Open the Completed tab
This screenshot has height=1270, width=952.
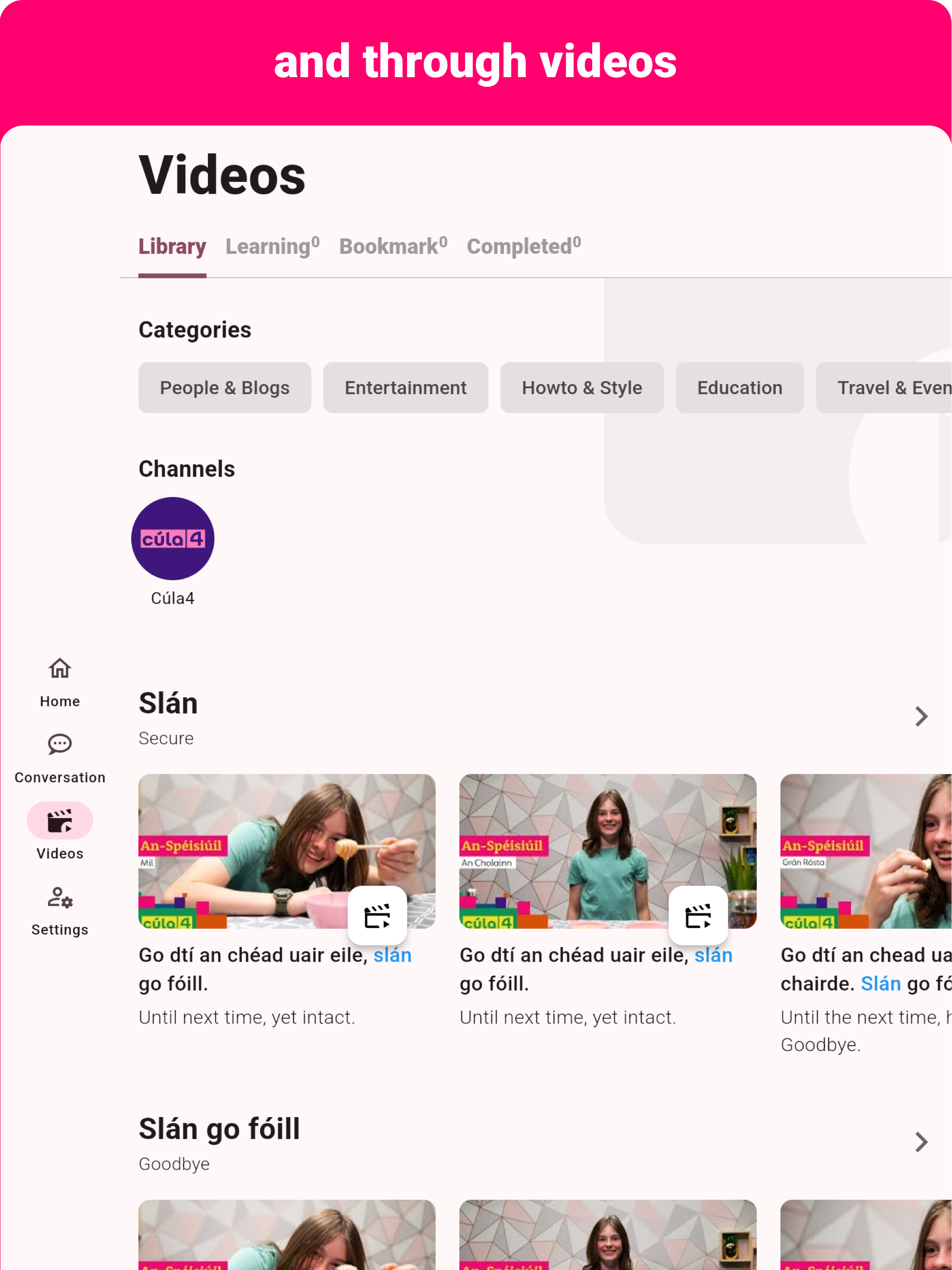524,246
